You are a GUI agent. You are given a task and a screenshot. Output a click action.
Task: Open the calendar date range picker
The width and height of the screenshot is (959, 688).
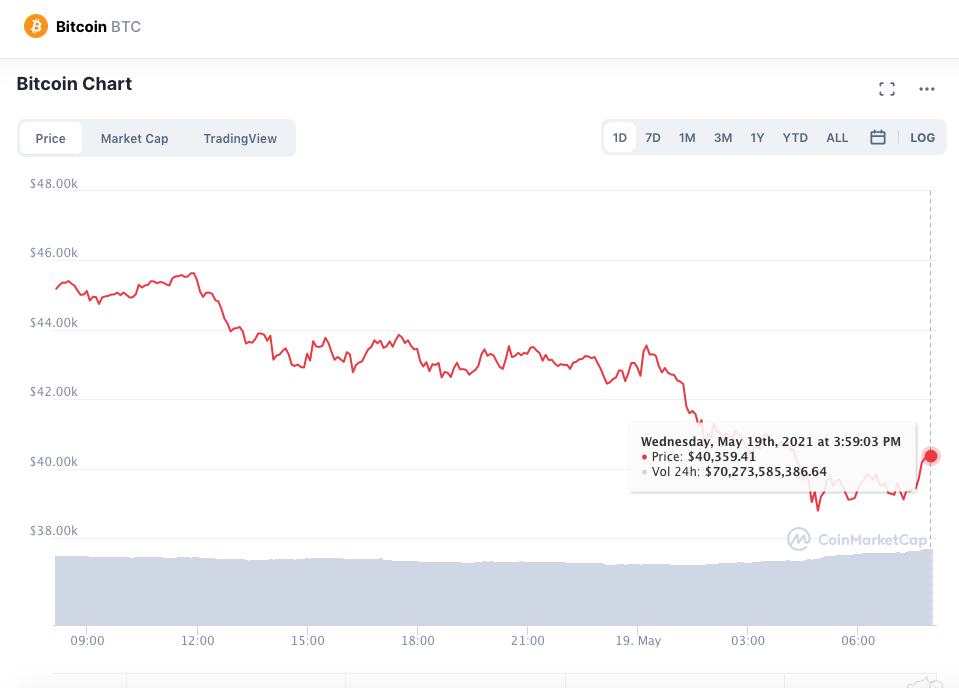(x=878, y=137)
